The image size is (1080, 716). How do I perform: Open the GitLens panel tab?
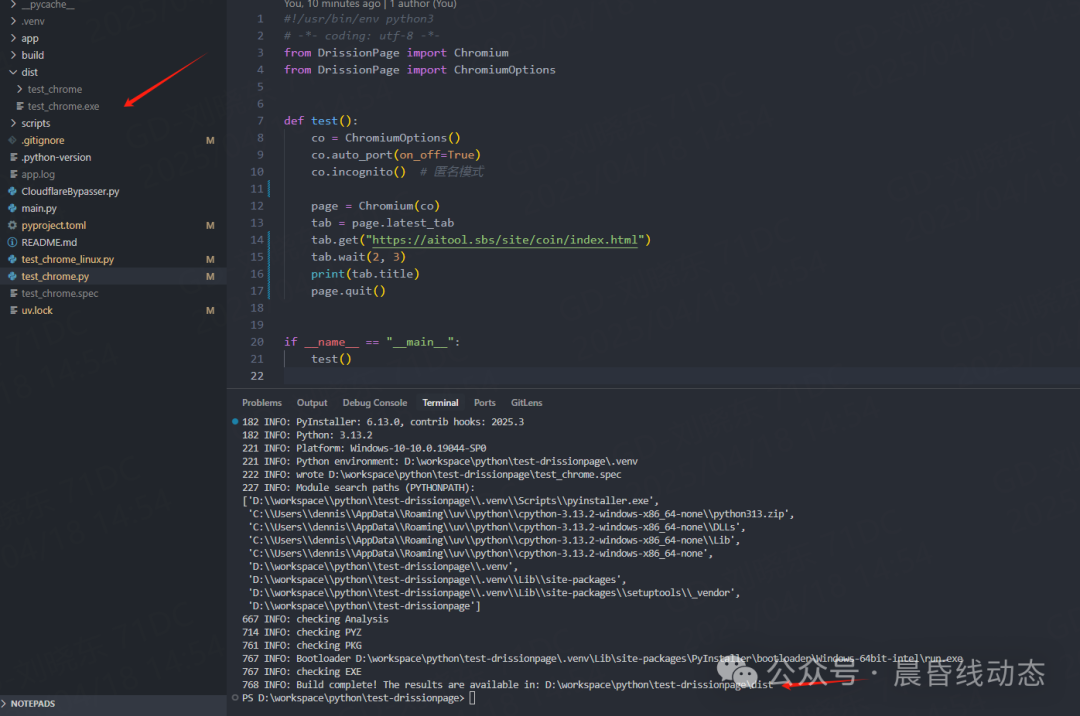pos(526,403)
